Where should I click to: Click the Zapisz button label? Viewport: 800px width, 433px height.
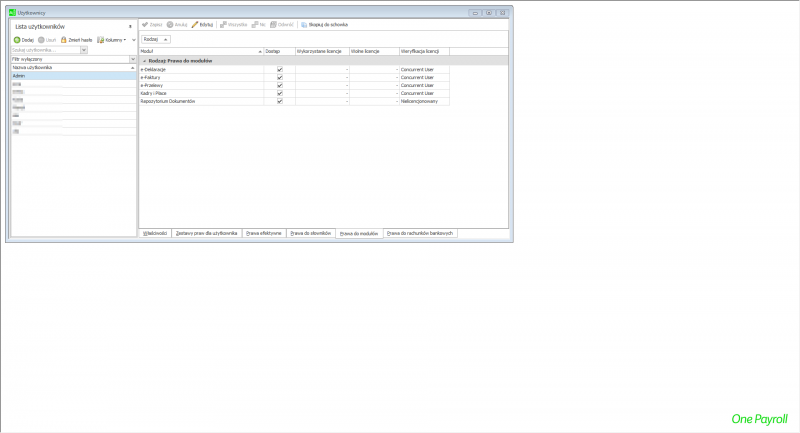coord(156,24)
